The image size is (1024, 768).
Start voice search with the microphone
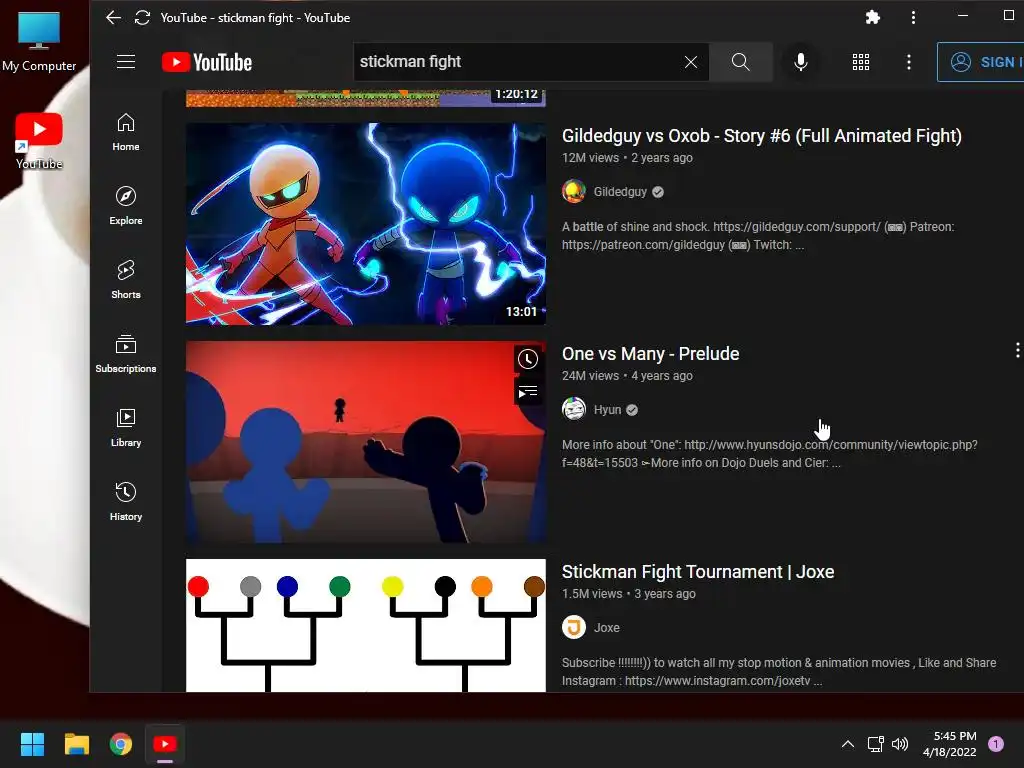click(801, 62)
